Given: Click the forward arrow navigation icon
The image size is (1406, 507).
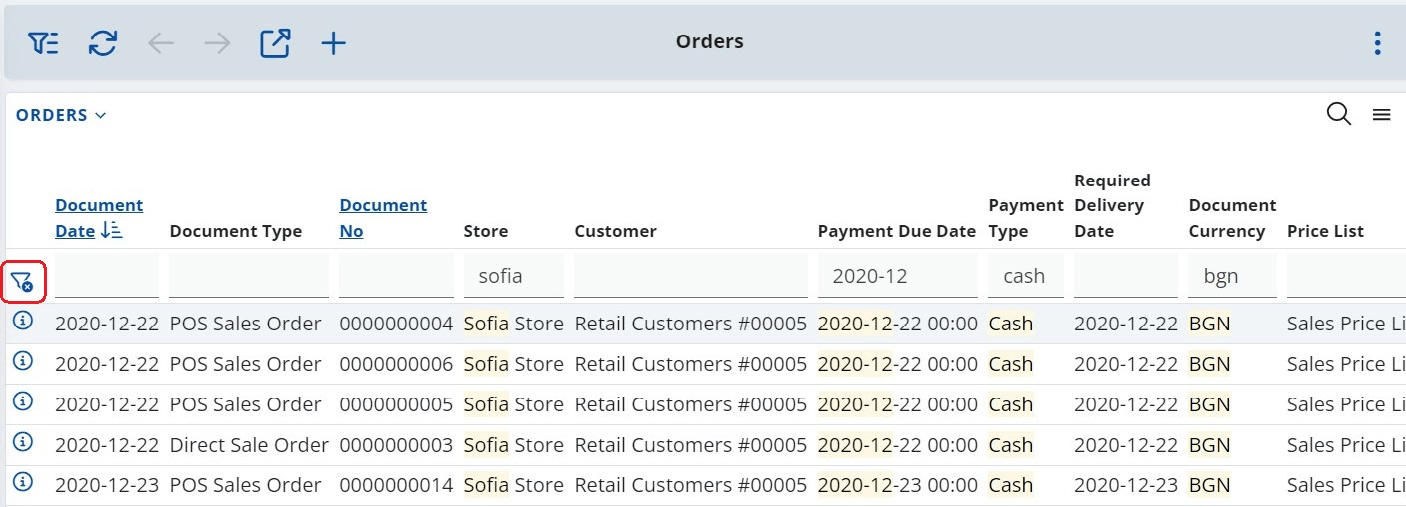Looking at the screenshot, I should point(217,43).
